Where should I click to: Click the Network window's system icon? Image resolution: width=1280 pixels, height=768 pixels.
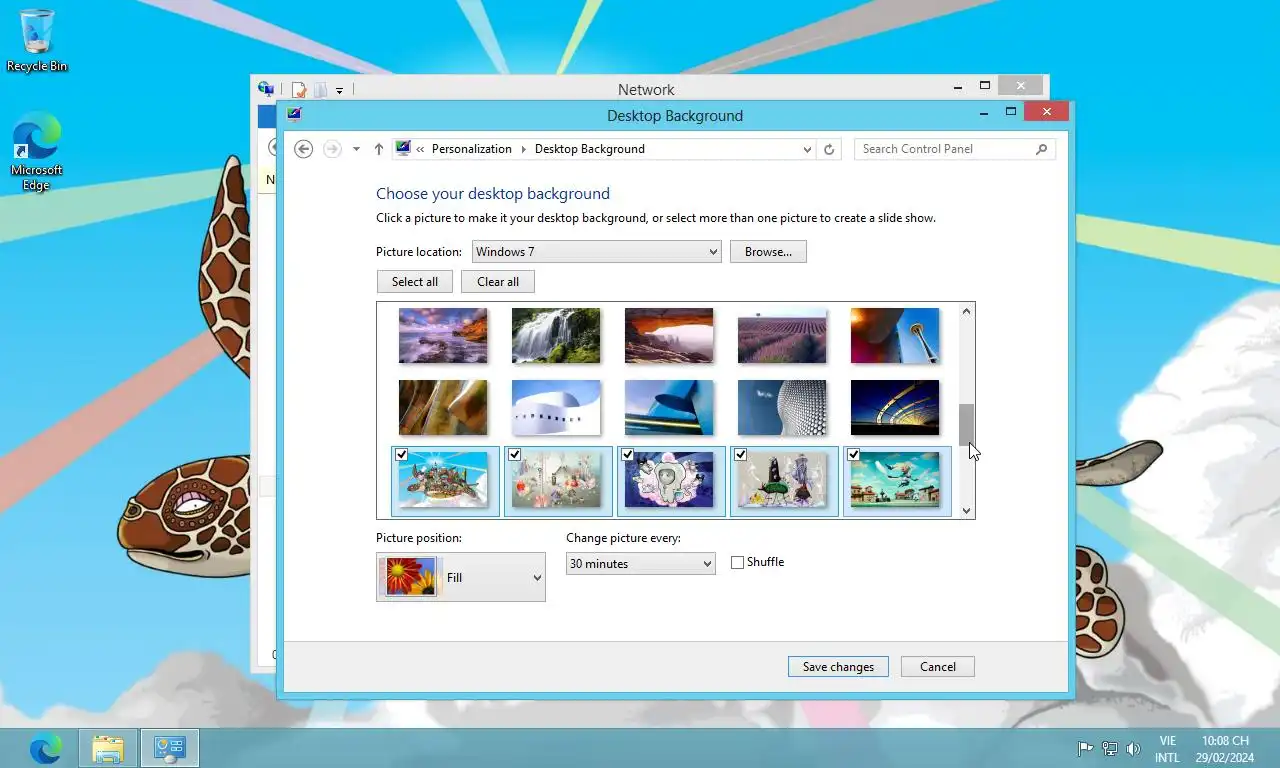point(265,89)
